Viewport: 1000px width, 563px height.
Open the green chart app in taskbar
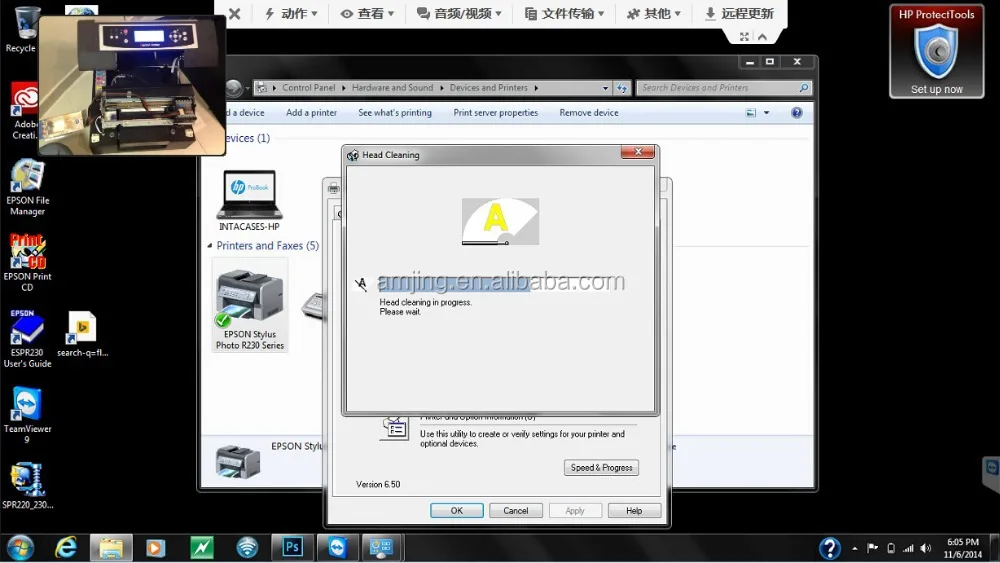point(202,548)
